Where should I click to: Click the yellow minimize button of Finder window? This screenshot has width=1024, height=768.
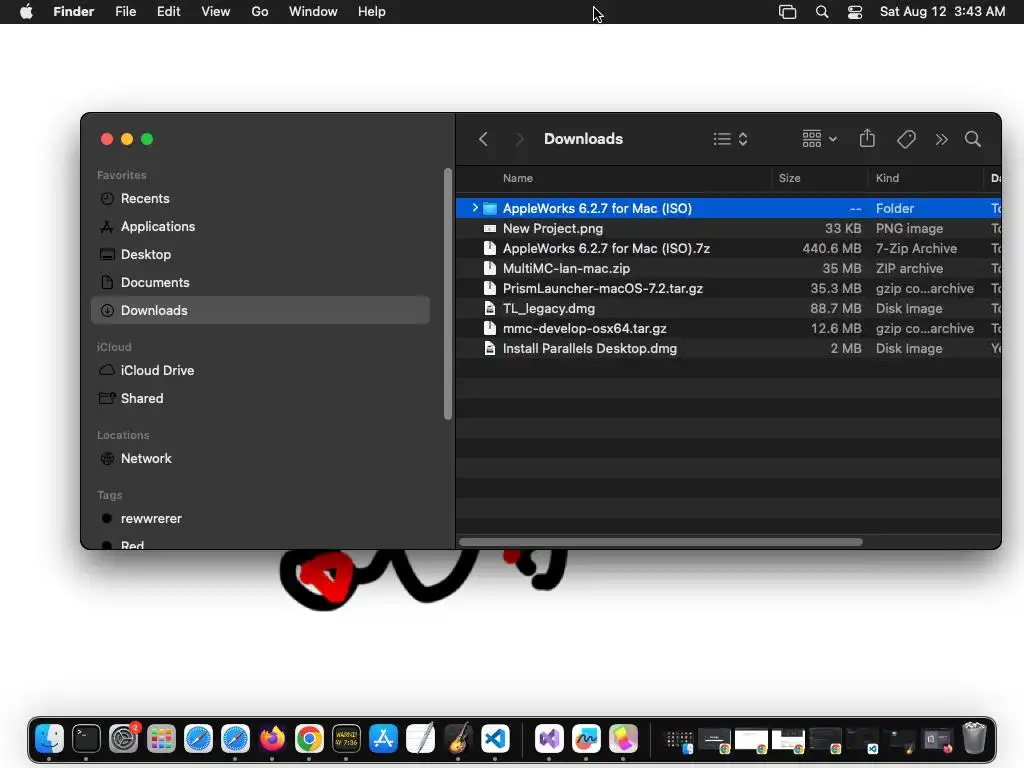[x=127, y=139]
